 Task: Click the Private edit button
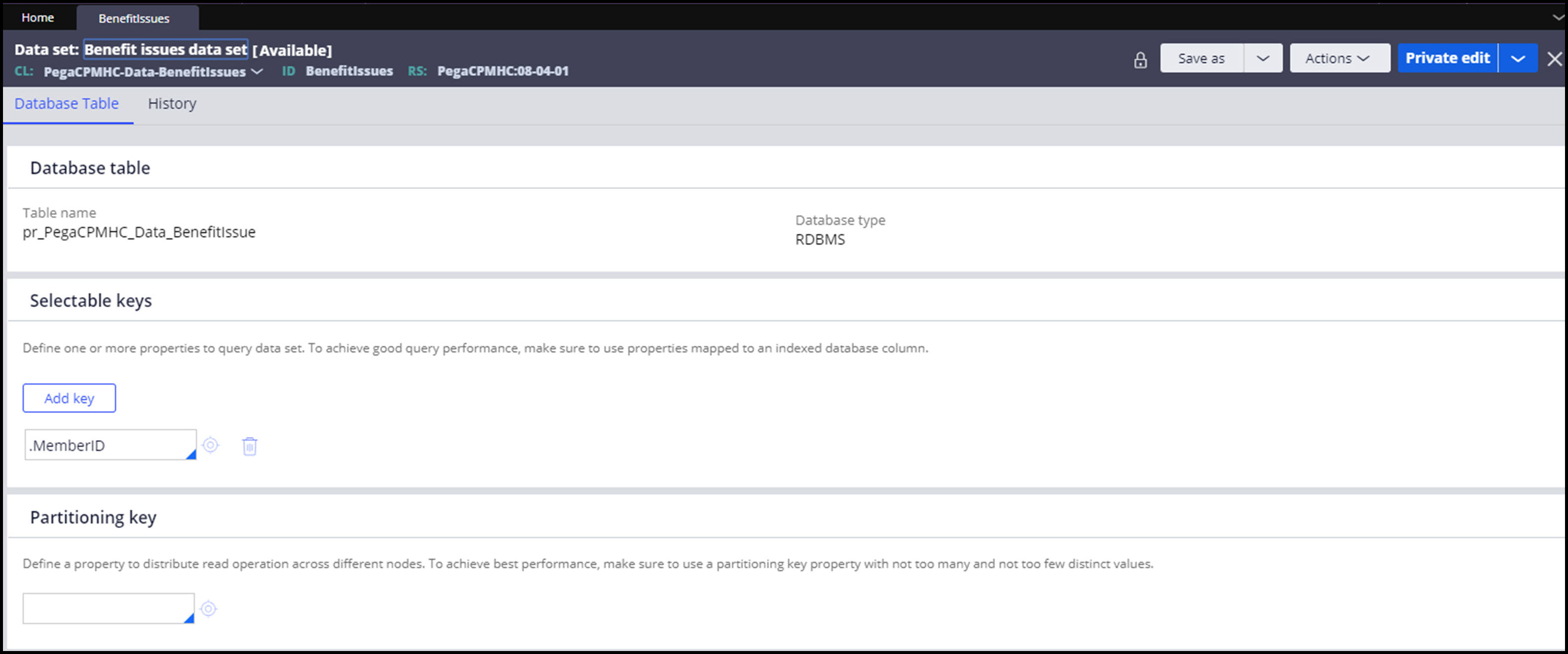click(x=1447, y=58)
